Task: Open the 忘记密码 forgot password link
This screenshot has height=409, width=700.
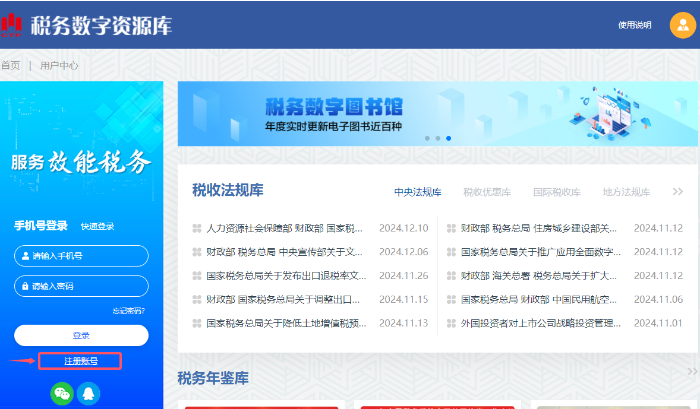Action: coord(130,310)
